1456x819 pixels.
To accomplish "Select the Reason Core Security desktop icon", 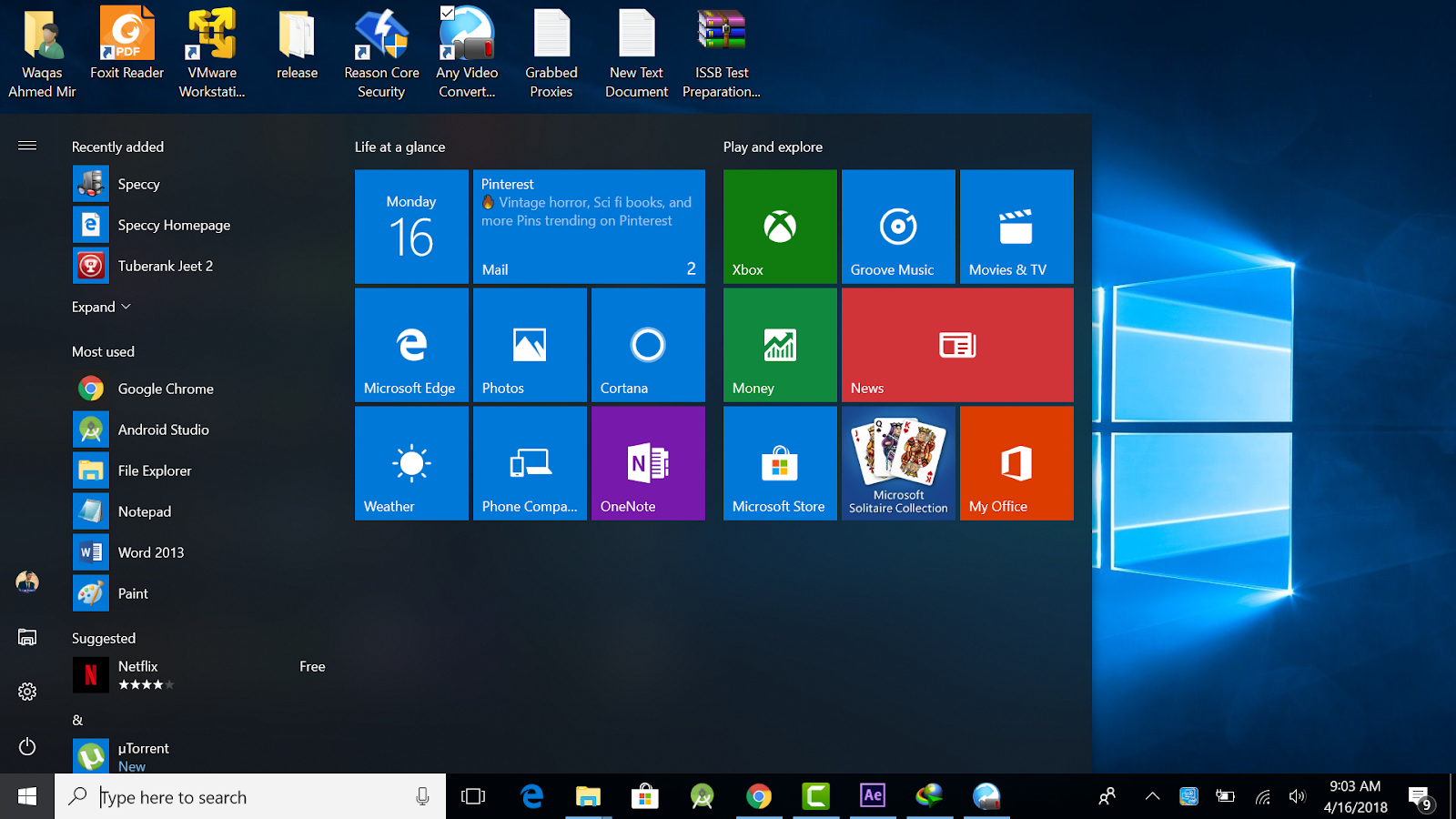I will click(382, 52).
